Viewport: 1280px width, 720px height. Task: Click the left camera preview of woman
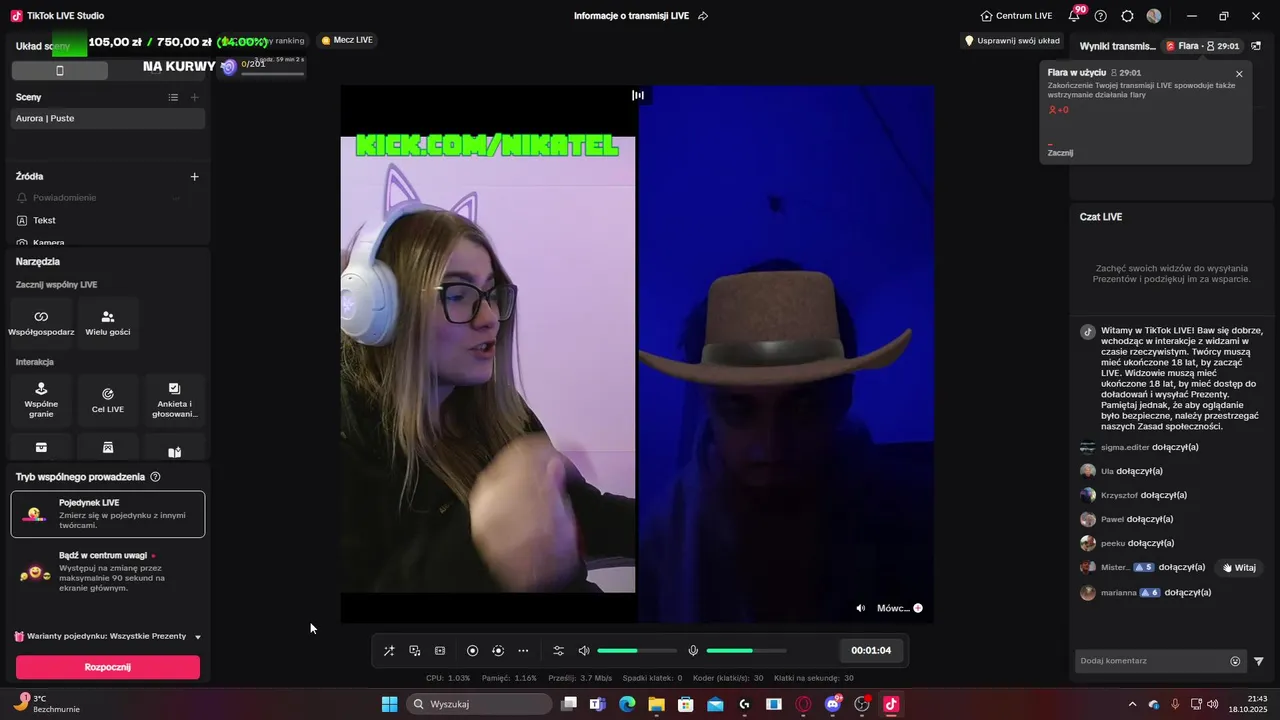488,365
